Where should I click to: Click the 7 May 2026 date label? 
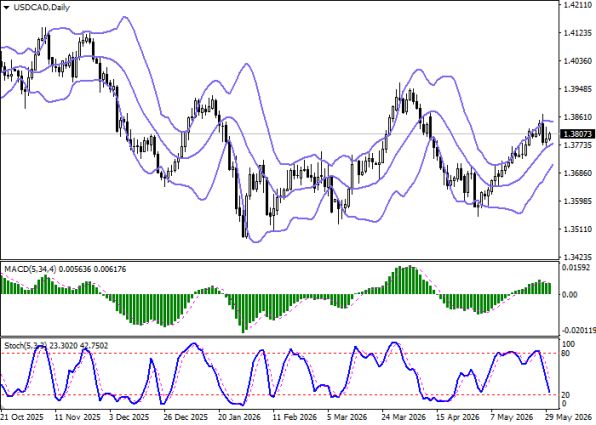point(511,417)
